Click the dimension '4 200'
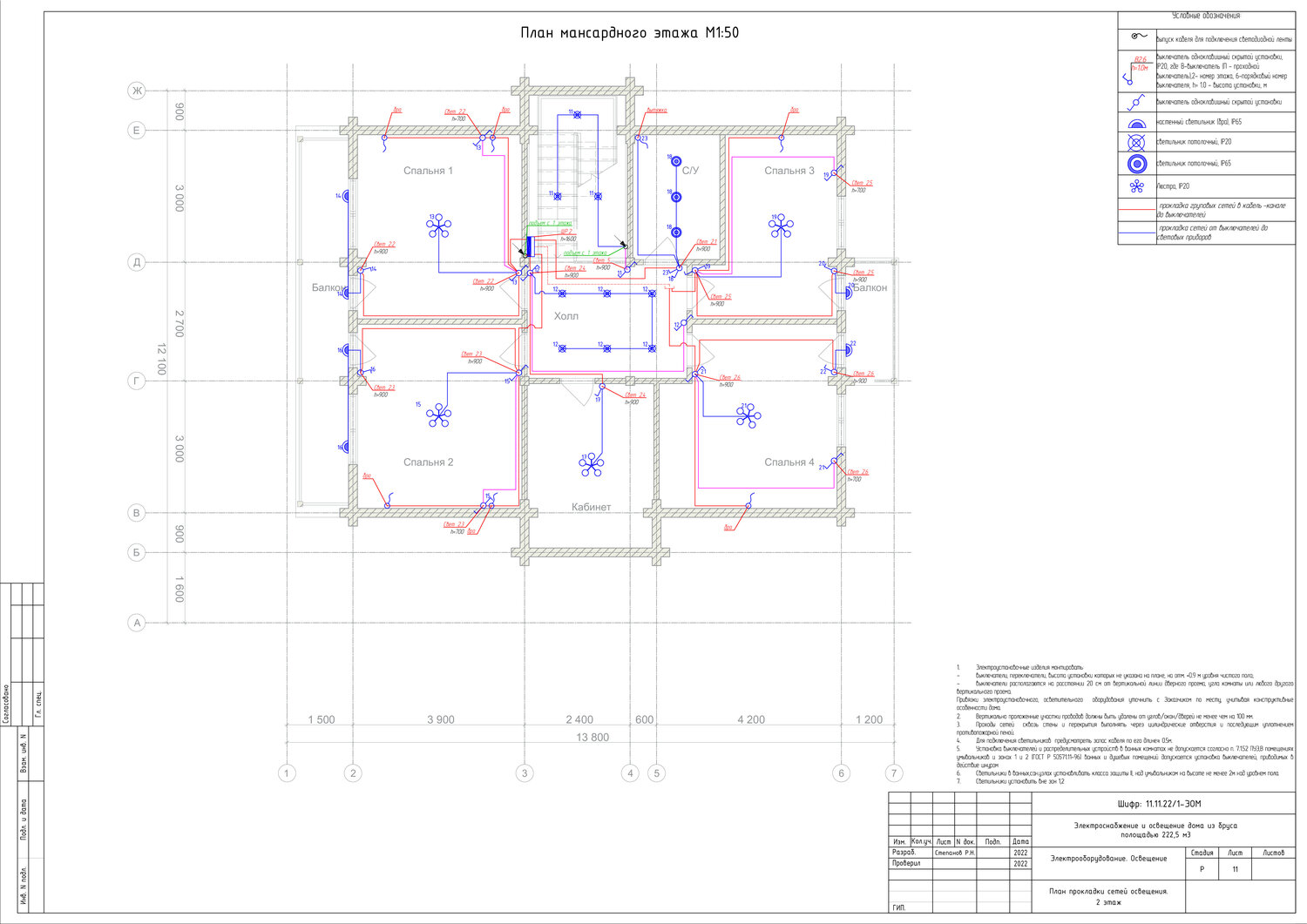 tap(751, 720)
